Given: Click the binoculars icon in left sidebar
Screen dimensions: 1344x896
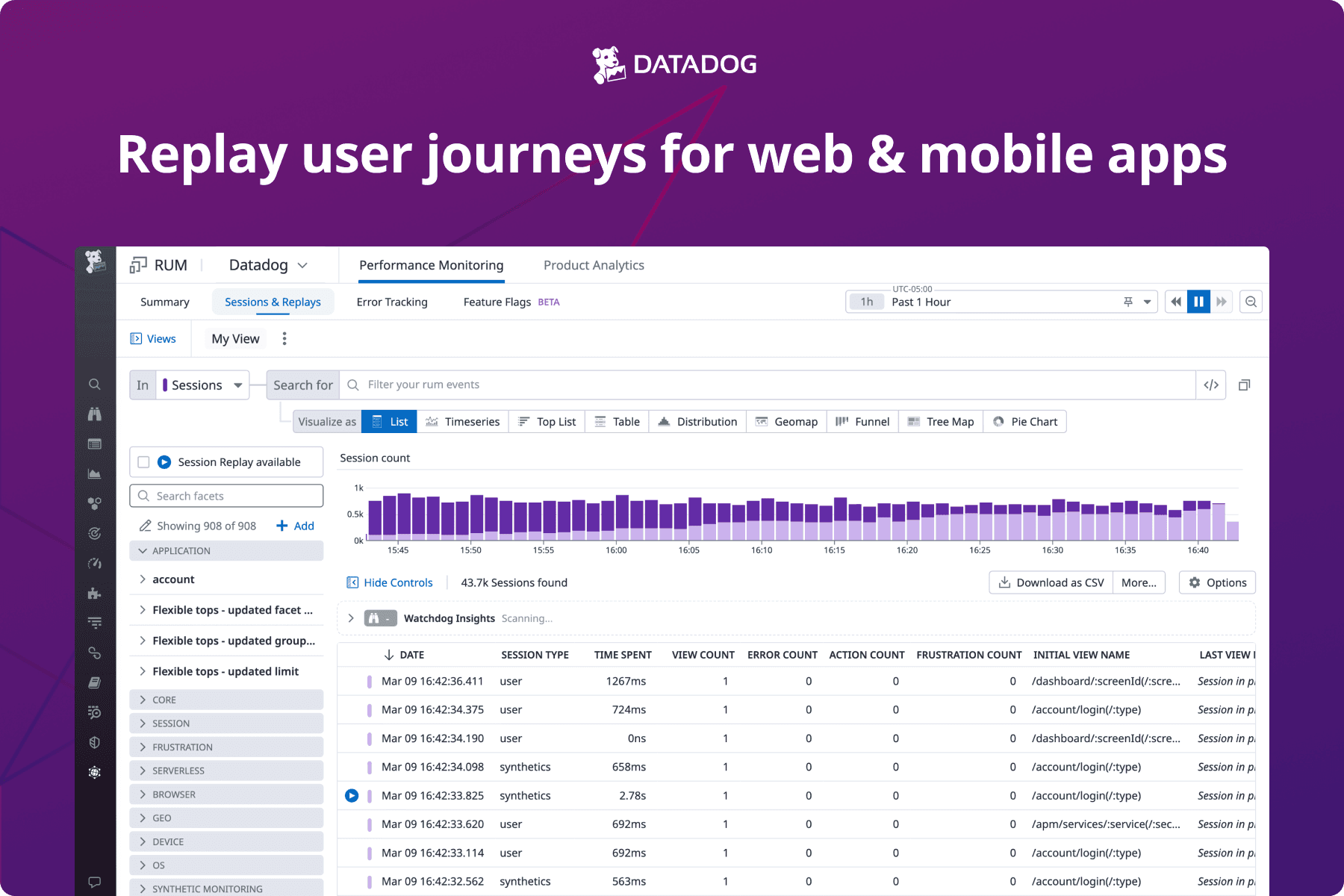Looking at the screenshot, I should (95, 414).
